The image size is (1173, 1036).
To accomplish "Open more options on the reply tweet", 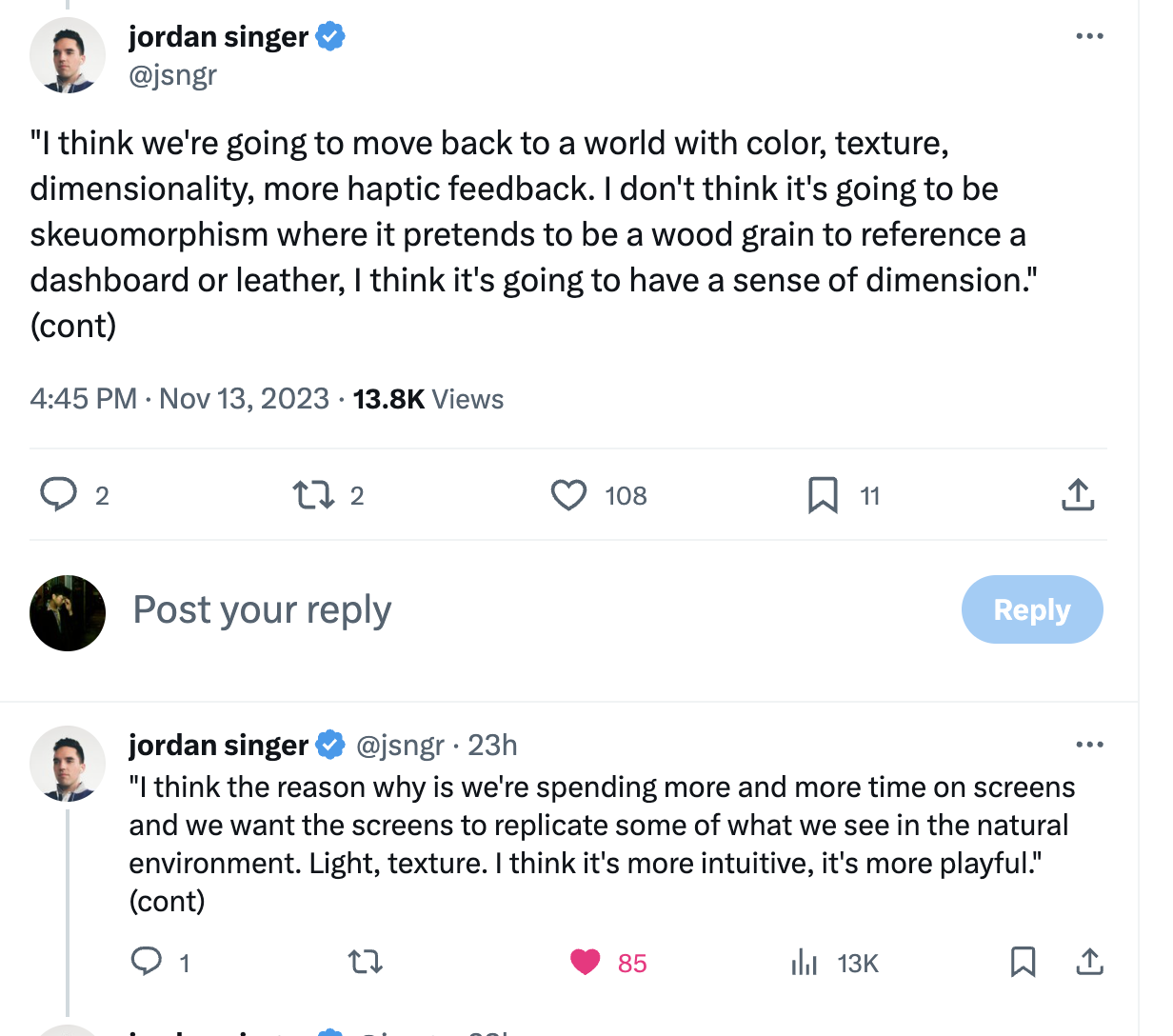I will pyautogui.click(x=1089, y=745).
